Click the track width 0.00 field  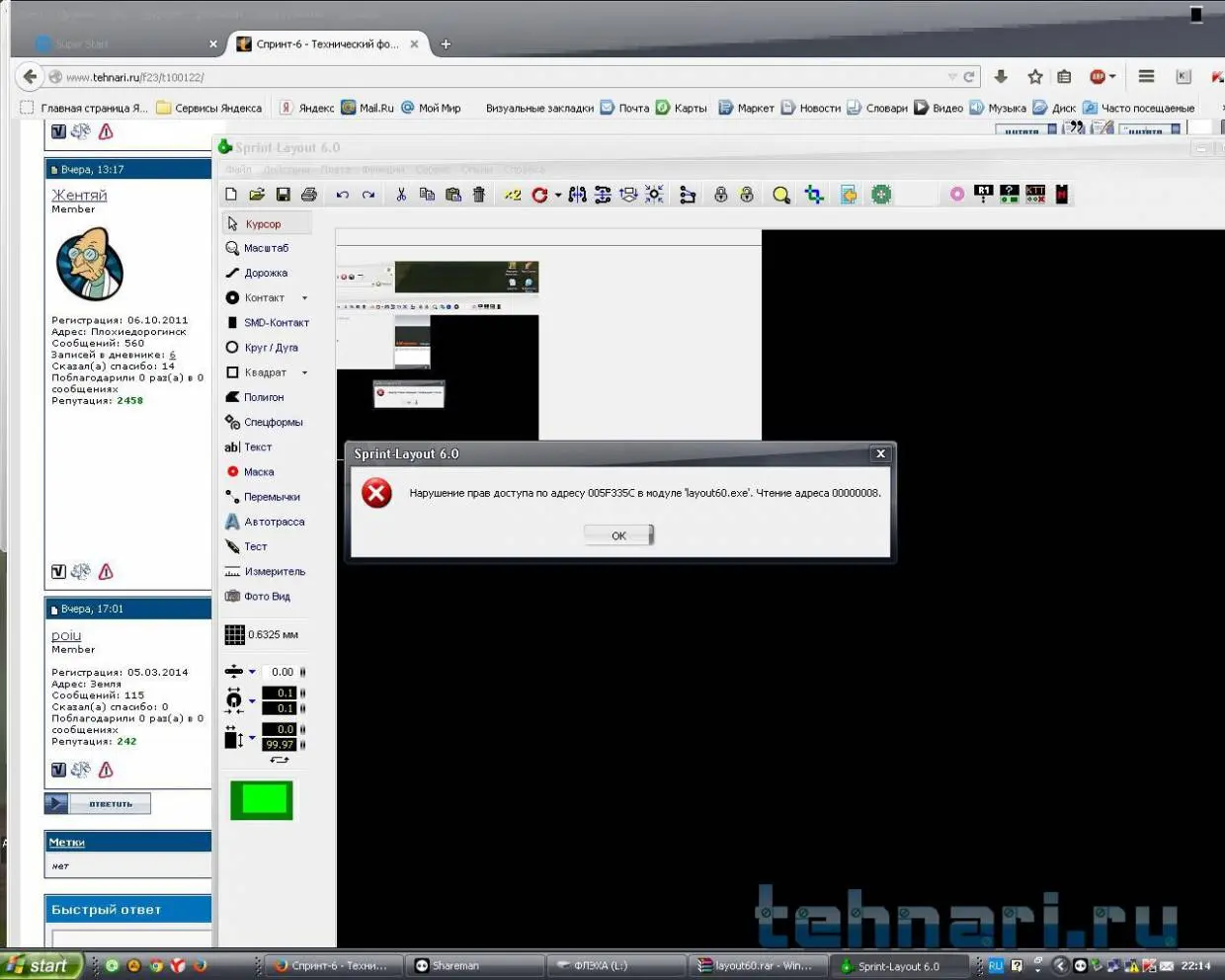pyautogui.click(x=279, y=672)
